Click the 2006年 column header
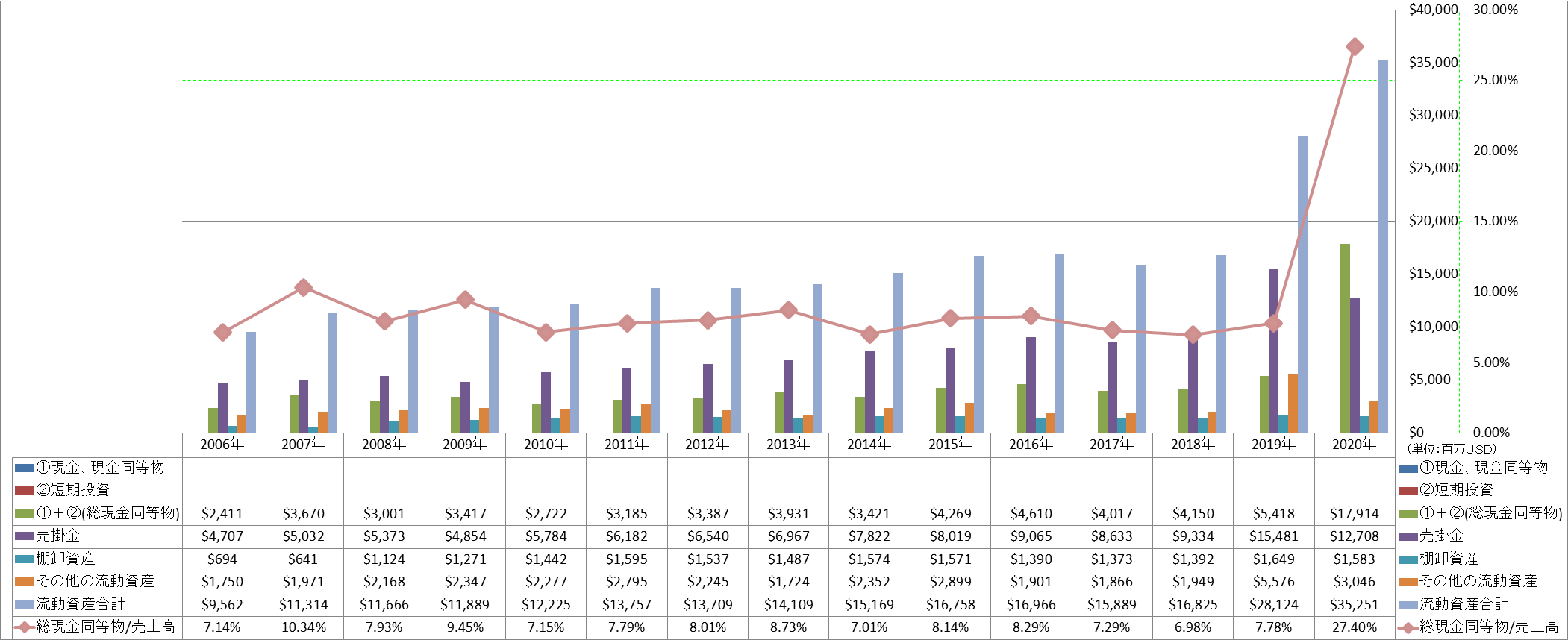 (x=222, y=445)
